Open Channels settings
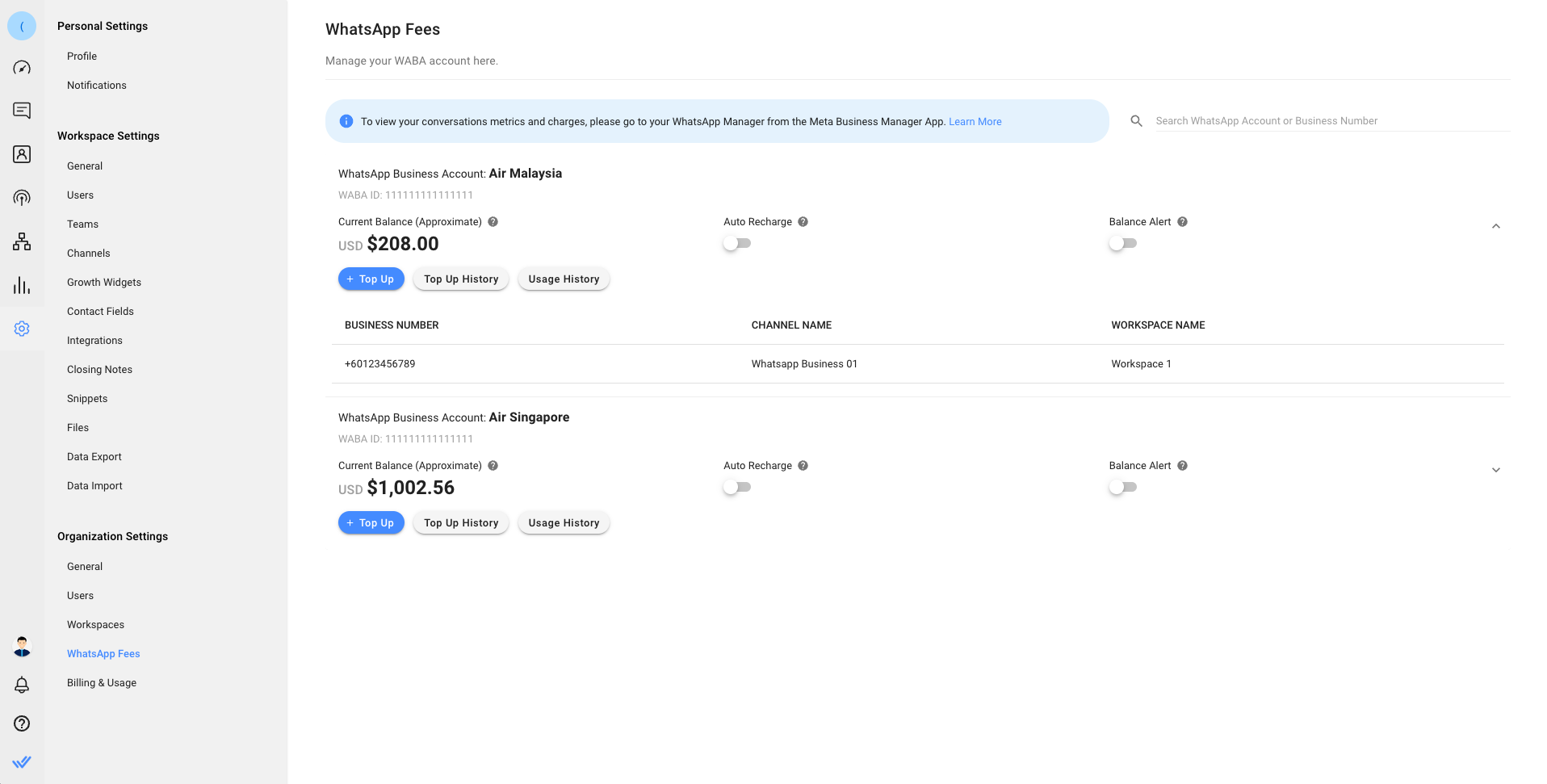Viewport: 1547px width, 784px height. 88,254
